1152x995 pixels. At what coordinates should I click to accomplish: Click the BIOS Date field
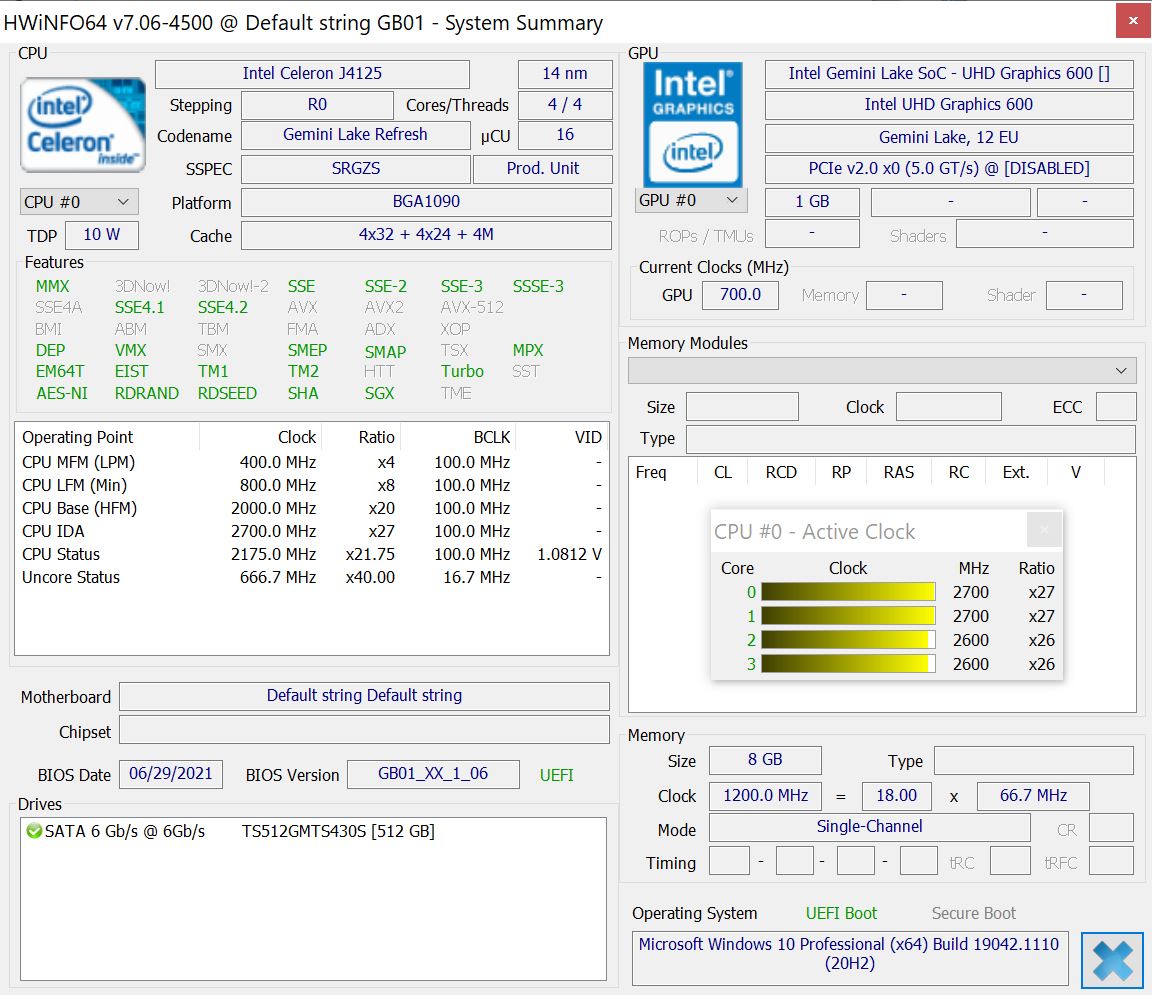170,774
